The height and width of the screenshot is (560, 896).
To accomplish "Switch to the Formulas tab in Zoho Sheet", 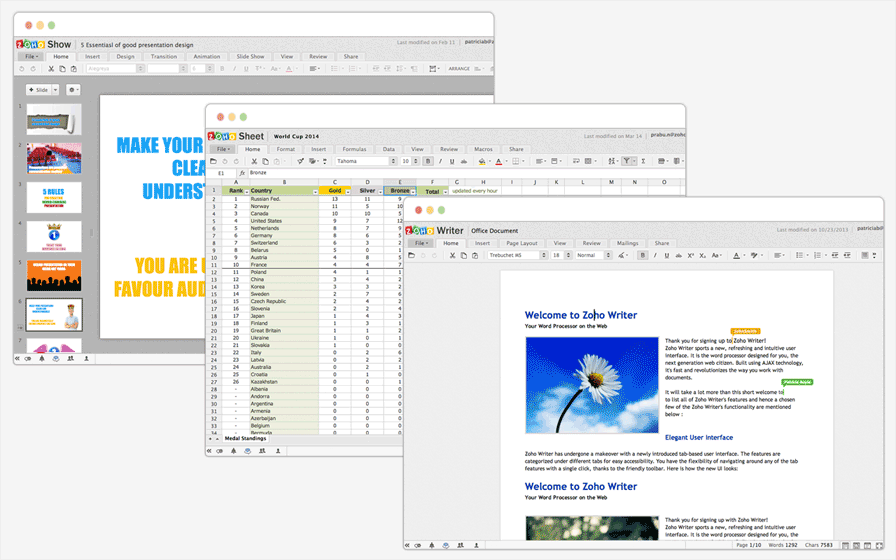I will [354, 149].
